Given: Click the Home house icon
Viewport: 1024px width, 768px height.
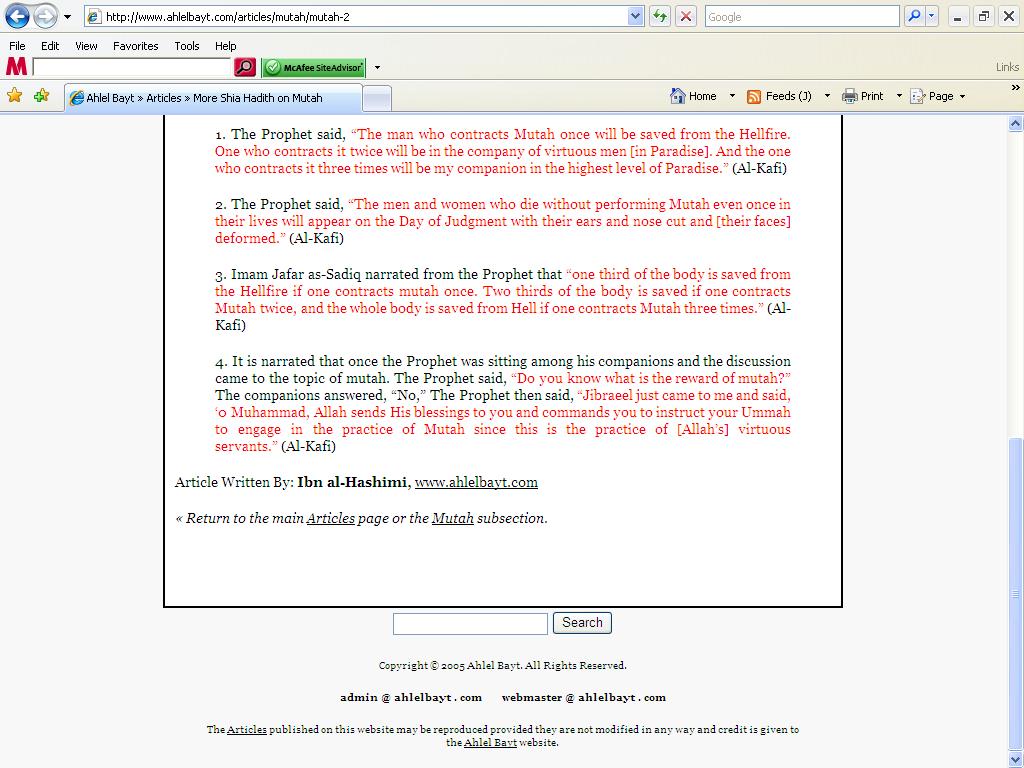Looking at the screenshot, I should tap(677, 96).
